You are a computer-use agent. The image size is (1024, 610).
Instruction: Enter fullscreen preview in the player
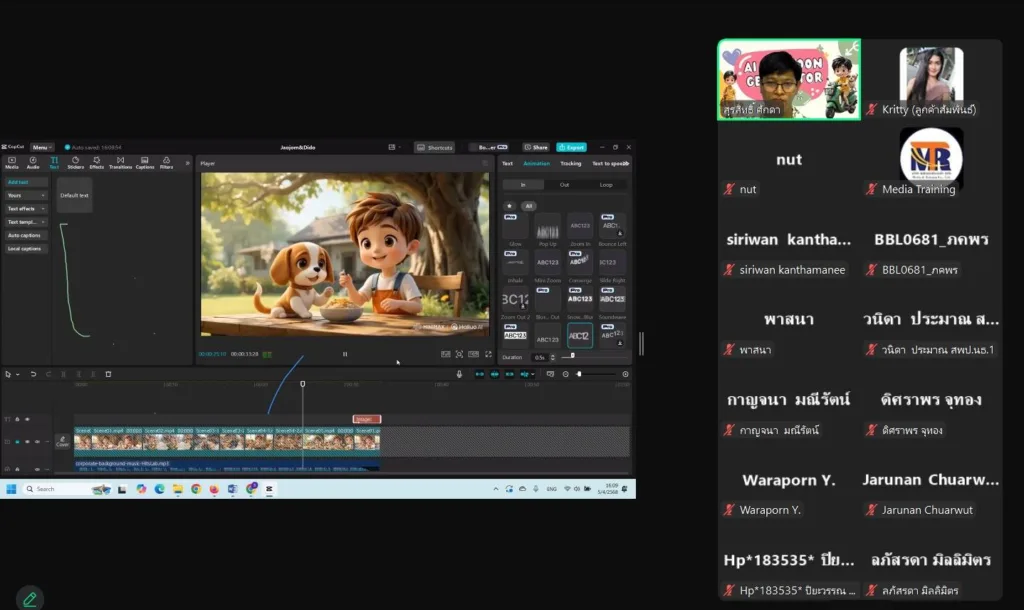click(488, 354)
